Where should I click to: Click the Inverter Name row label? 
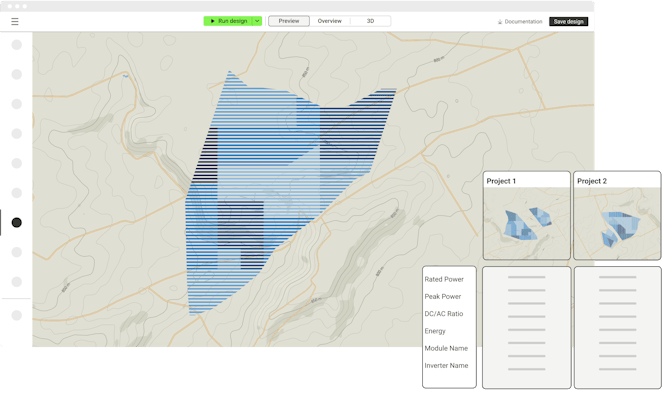tap(446, 365)
